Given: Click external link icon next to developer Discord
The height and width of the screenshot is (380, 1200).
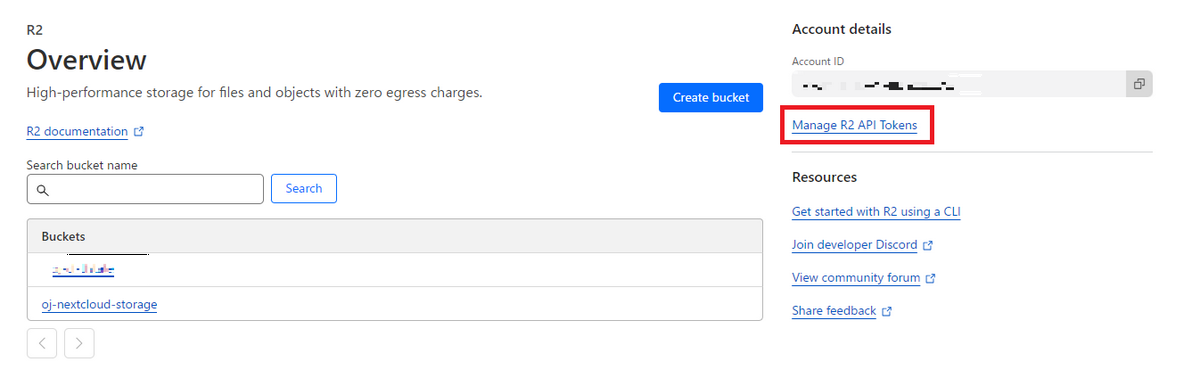Looking at the screenshot, I should point(928,245).
